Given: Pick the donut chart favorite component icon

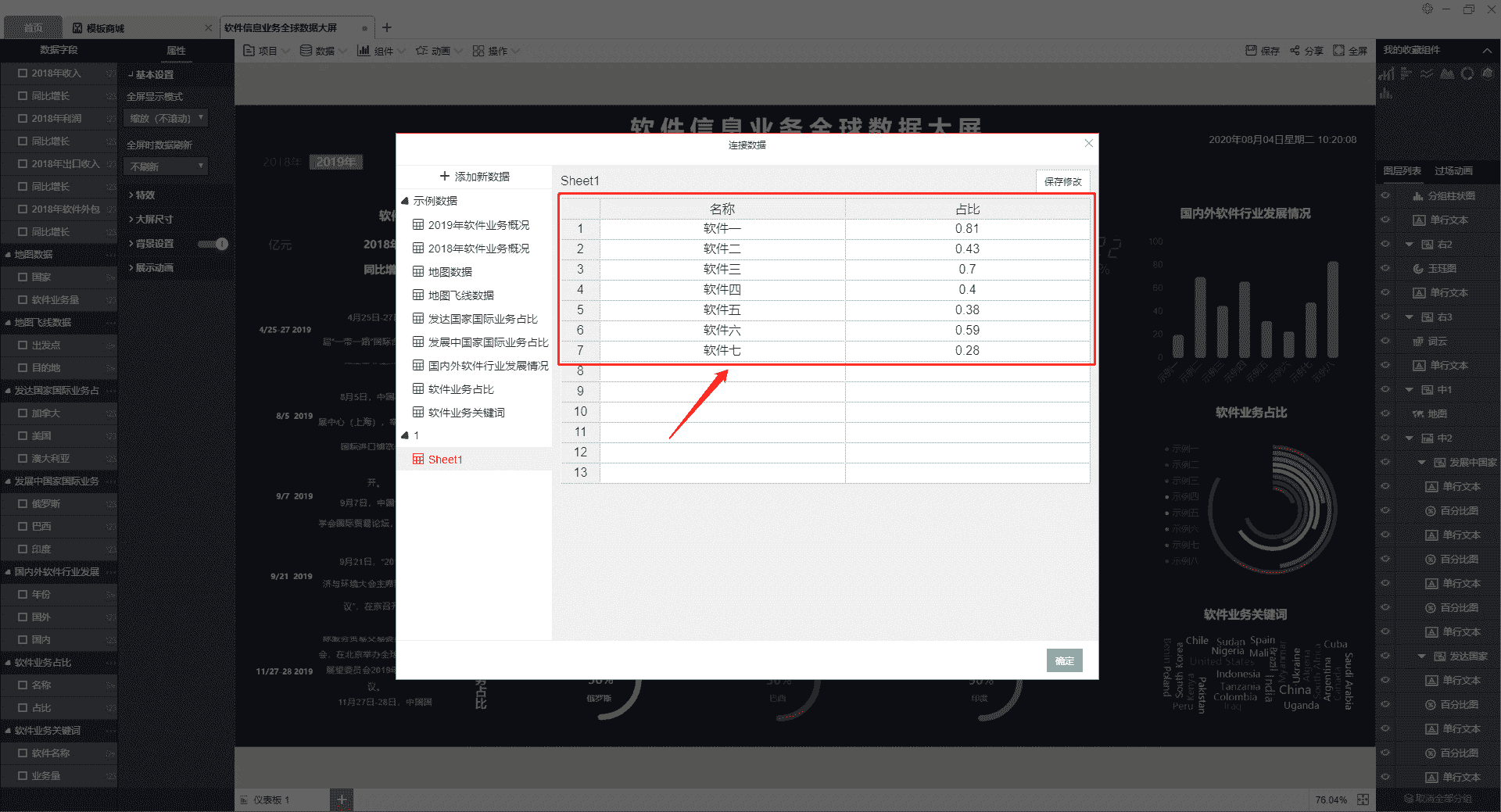Looking at the screenshot, I should tap(1467, 73).
